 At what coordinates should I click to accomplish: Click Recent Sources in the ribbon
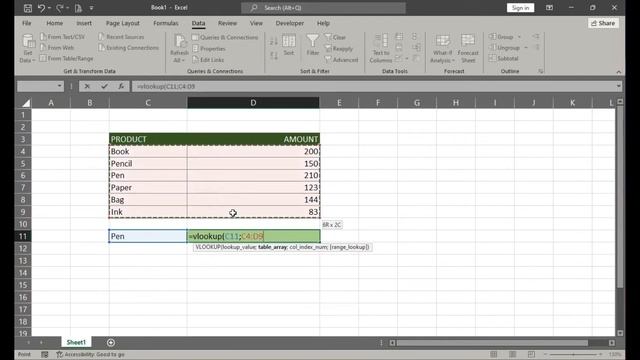121,37
